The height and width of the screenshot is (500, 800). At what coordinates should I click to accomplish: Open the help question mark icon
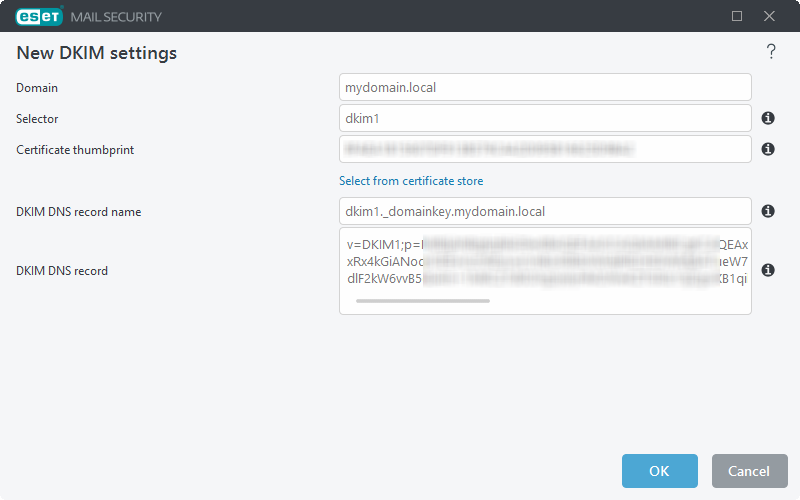point(771,52)
